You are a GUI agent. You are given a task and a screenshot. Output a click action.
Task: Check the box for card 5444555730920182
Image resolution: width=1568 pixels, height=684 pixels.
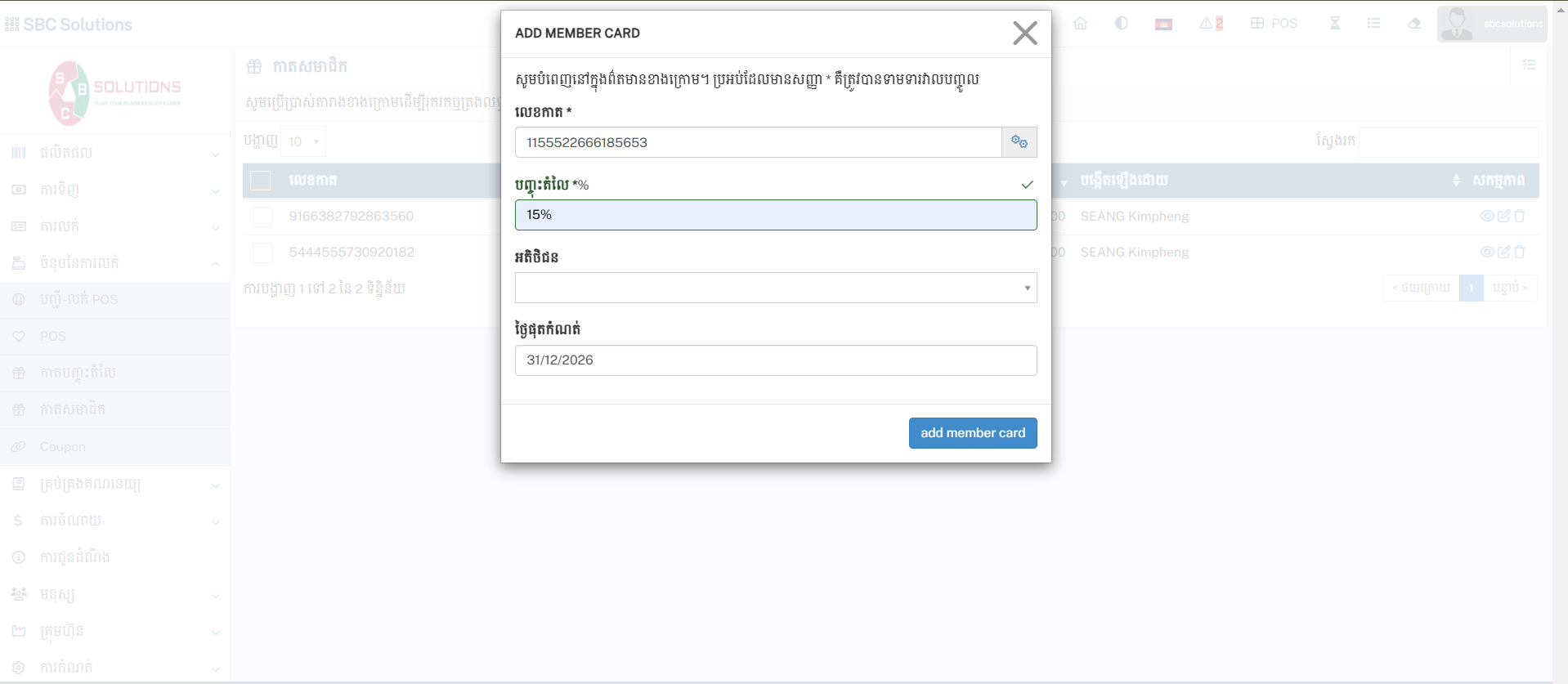pos(262,253)
